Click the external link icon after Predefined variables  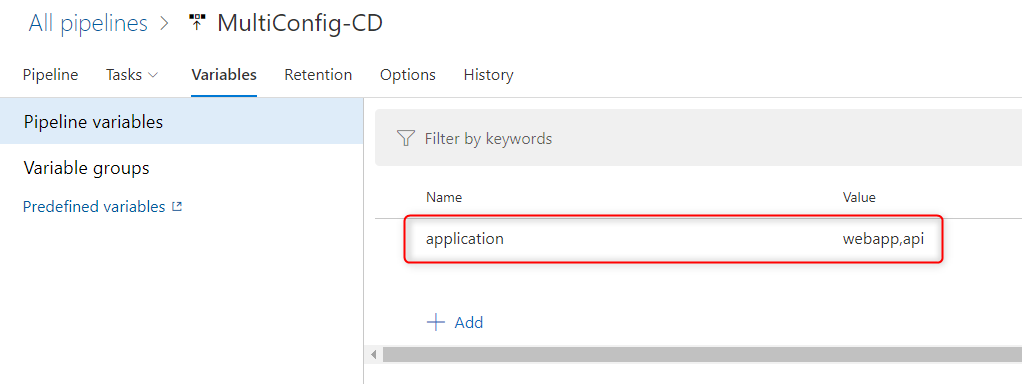177,207
